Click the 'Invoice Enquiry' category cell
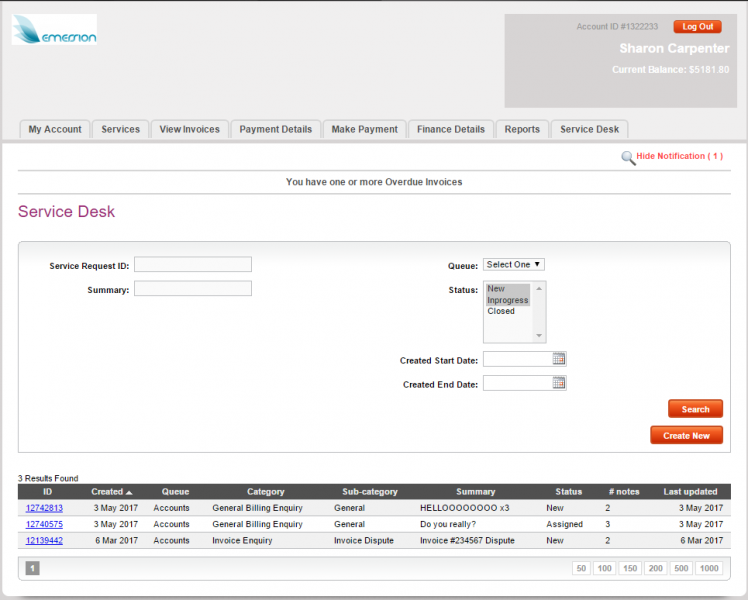Screen dimensions: 748x600 tap(242, 540)
